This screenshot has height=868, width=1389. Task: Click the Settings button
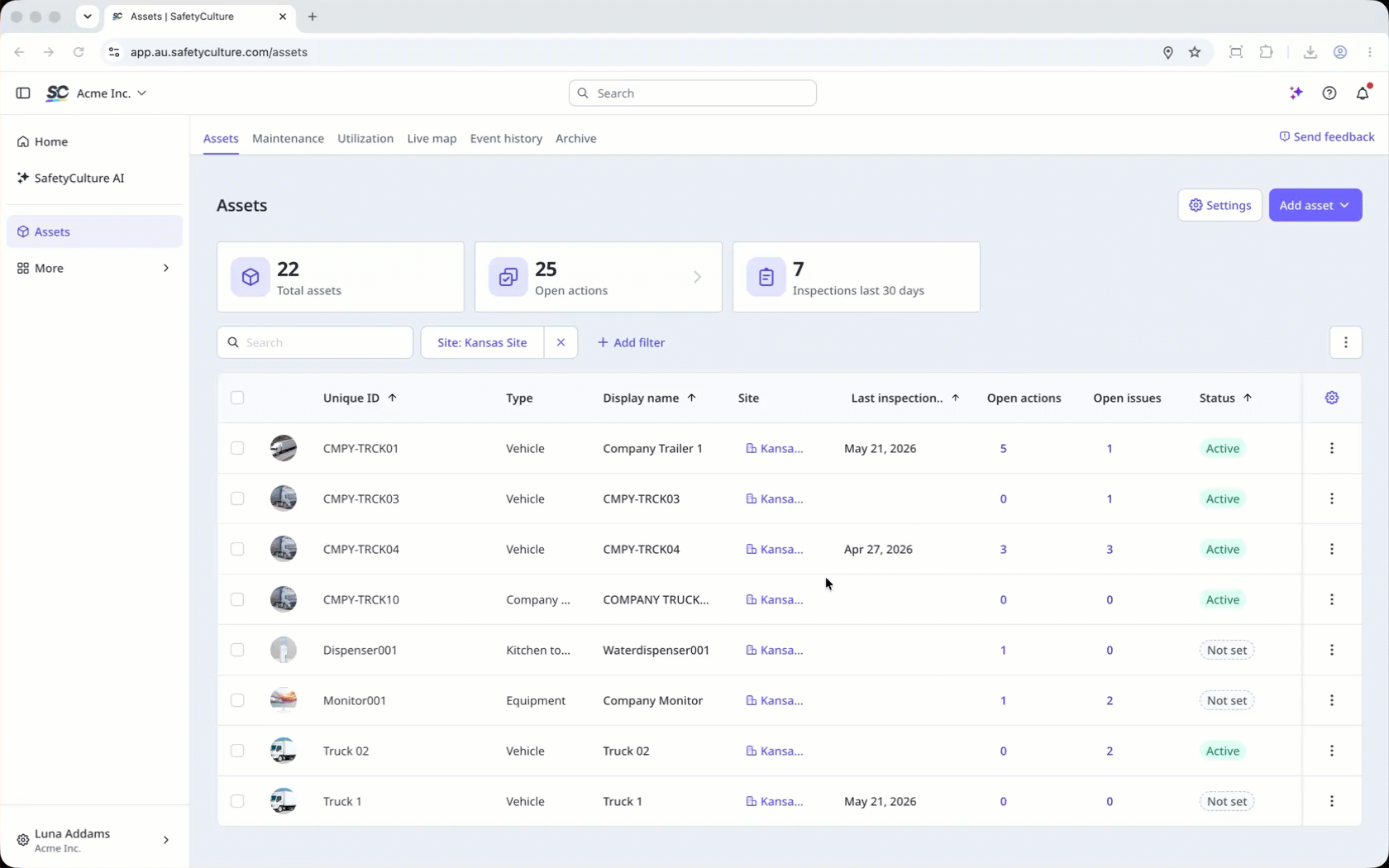pyautogui.click(x=1220, y=205)
